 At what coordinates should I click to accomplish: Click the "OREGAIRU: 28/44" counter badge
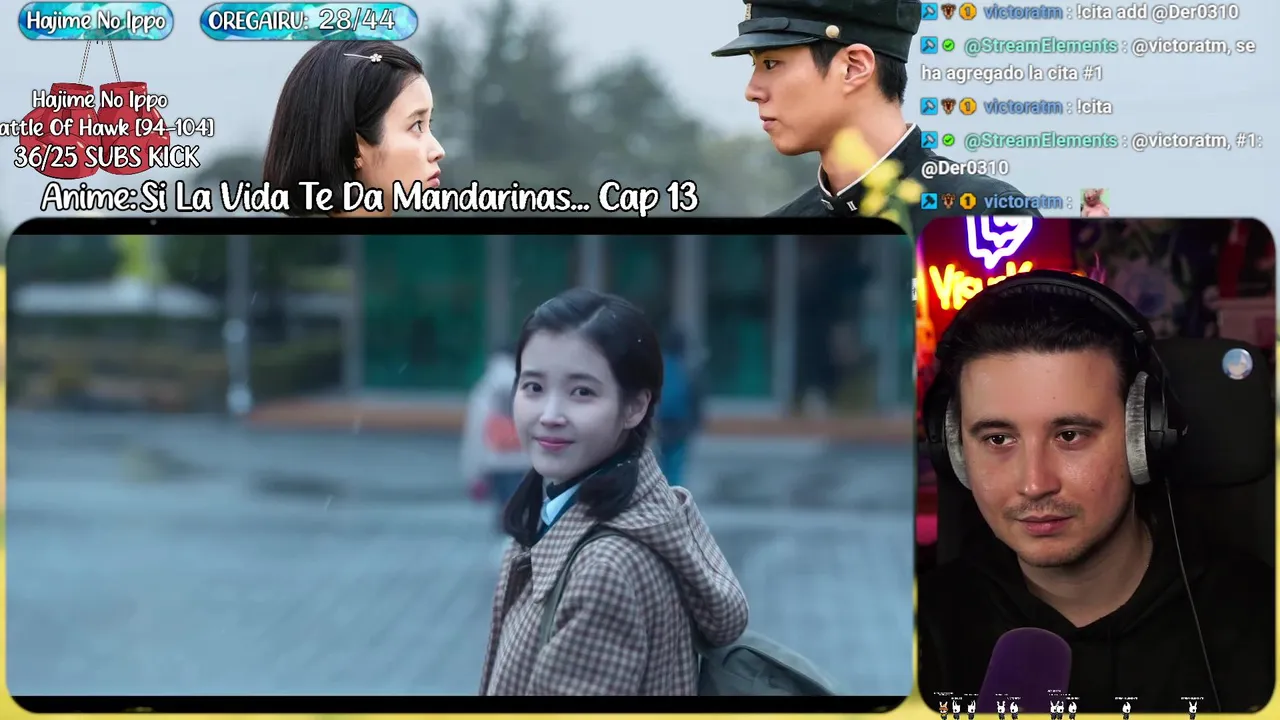click(x=308, y=22)
